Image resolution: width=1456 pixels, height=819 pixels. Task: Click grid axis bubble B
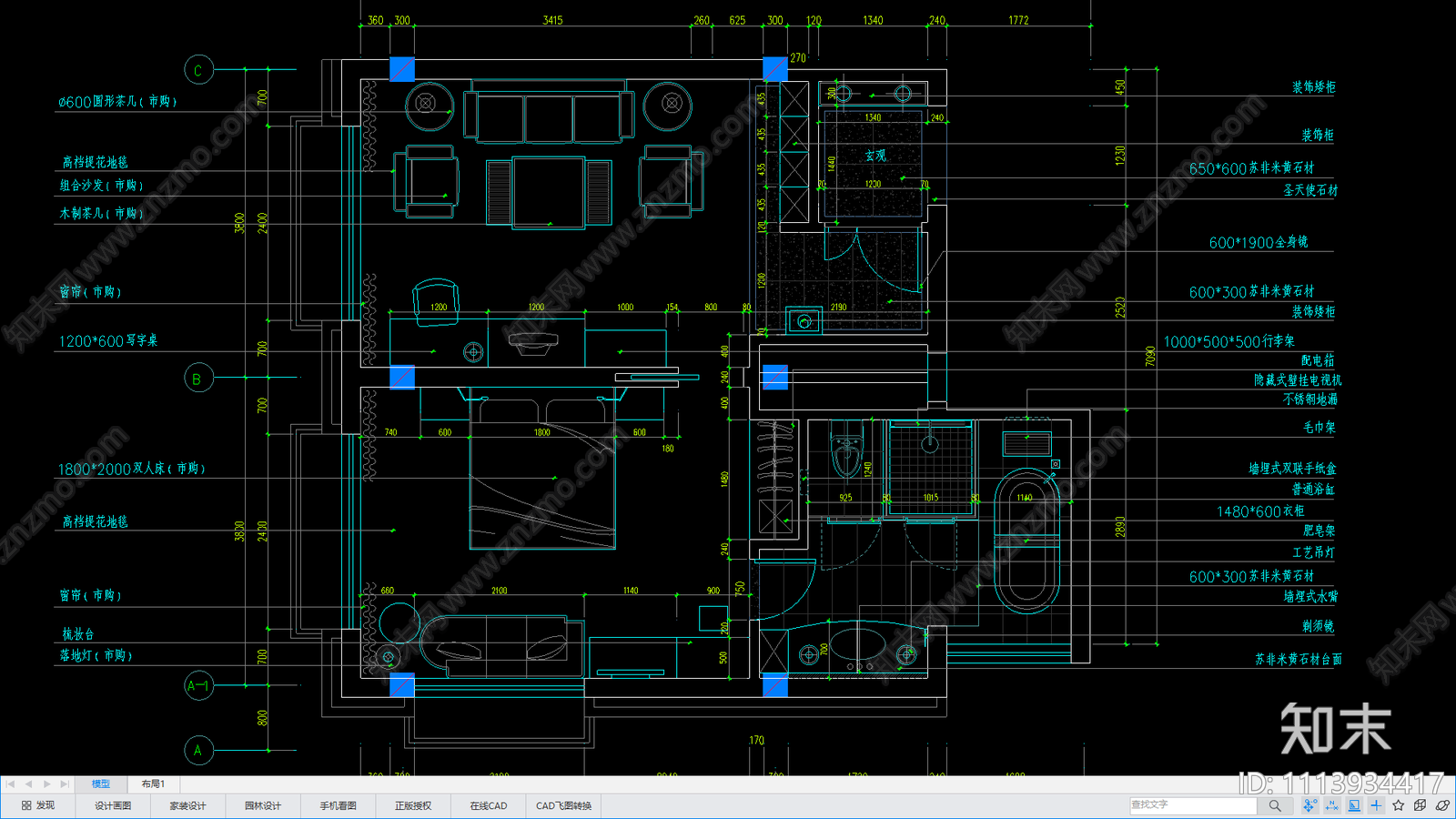[x=198, y=379]
